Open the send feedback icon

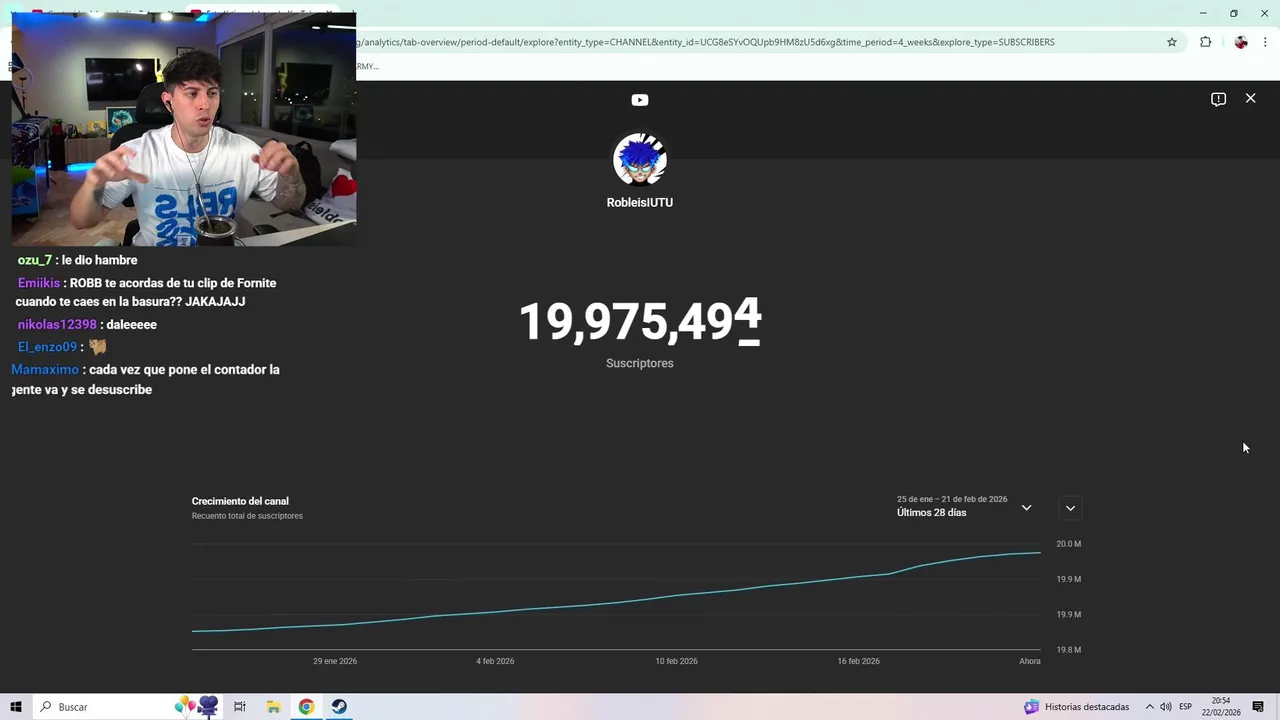click(x=1218, y=99)
